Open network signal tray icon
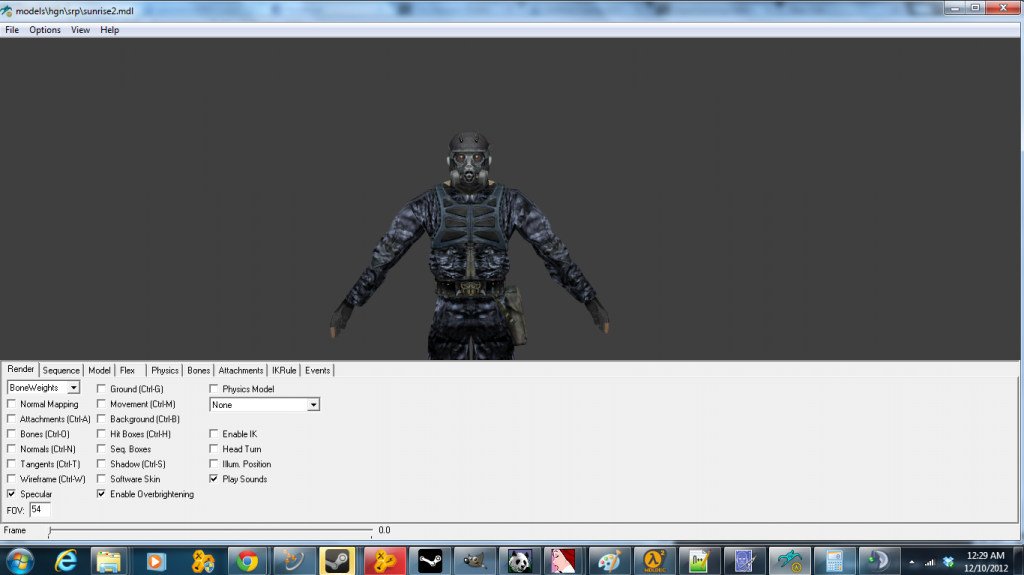 point(929,562)
